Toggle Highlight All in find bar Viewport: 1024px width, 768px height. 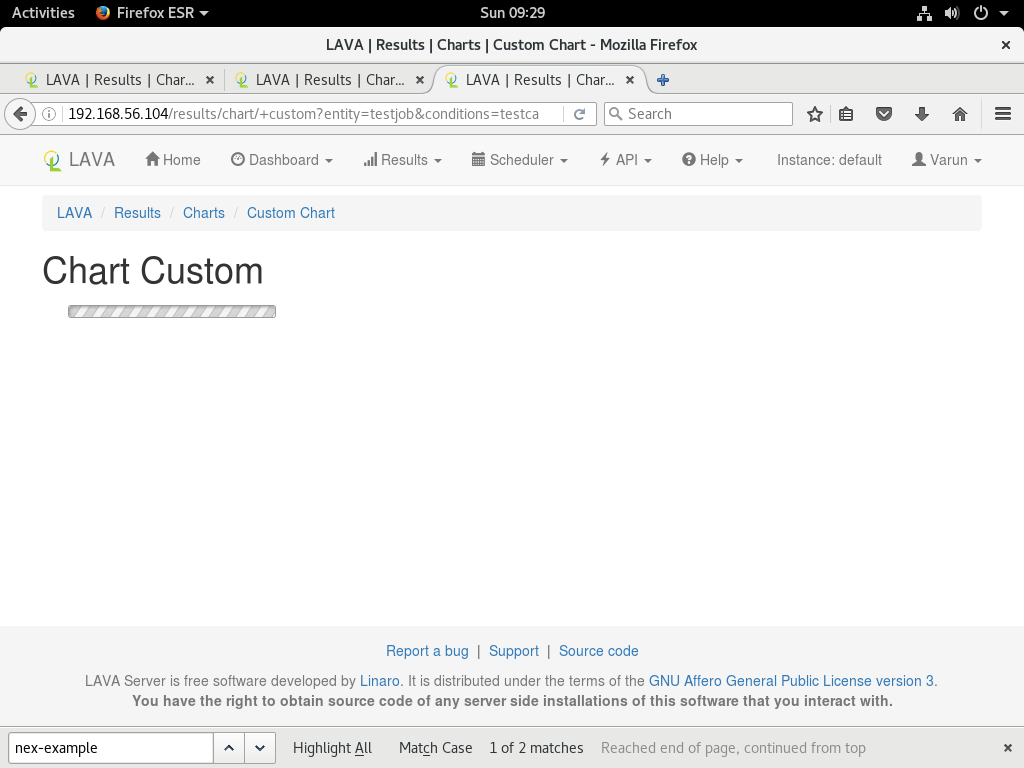pos(332,748)
